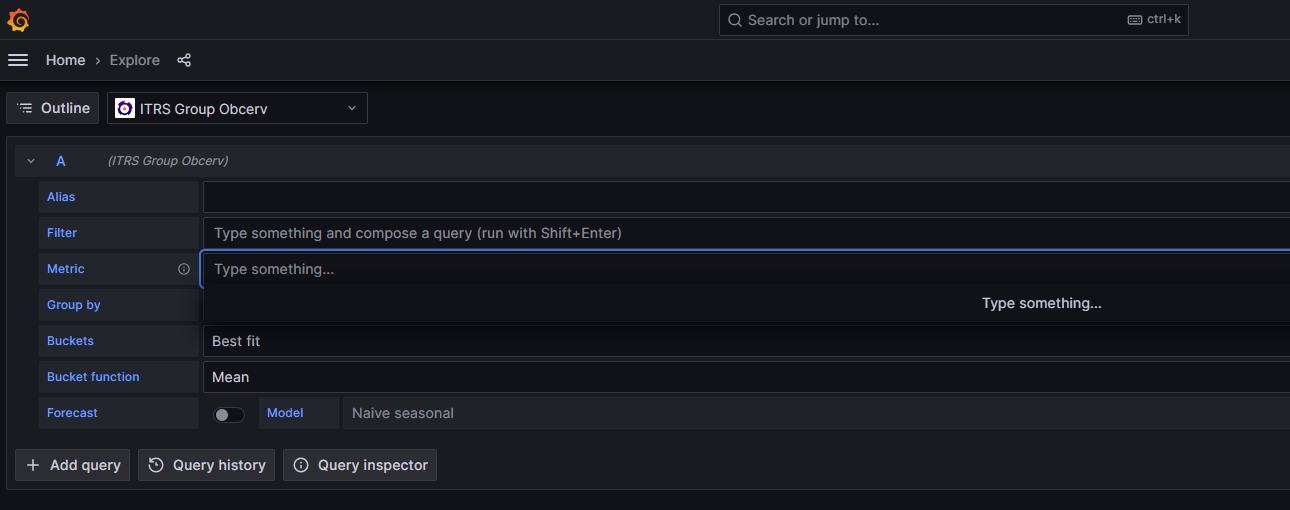The width and height of the screenshot is (1290, 510).
Task: Click the magnifier icon in search bar
Action: 734,20
